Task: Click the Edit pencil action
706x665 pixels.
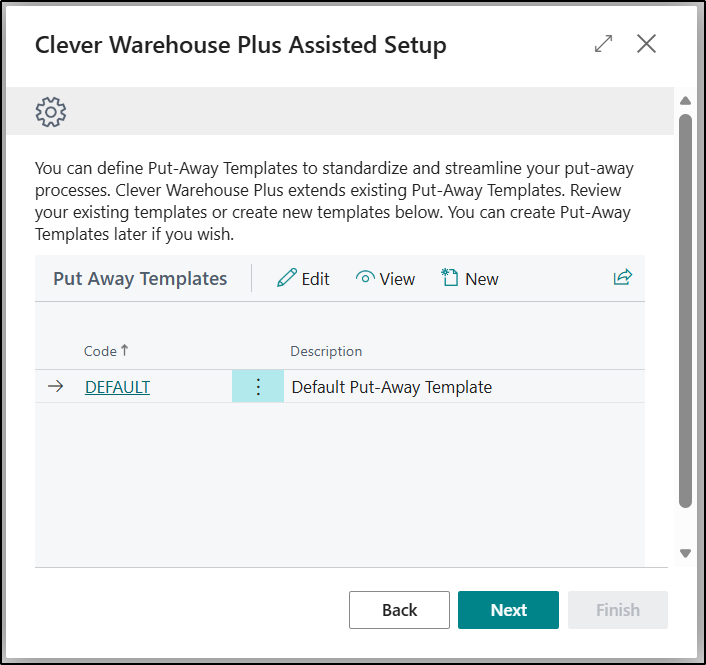Action: pyautogui.click(x=303, y=279)
